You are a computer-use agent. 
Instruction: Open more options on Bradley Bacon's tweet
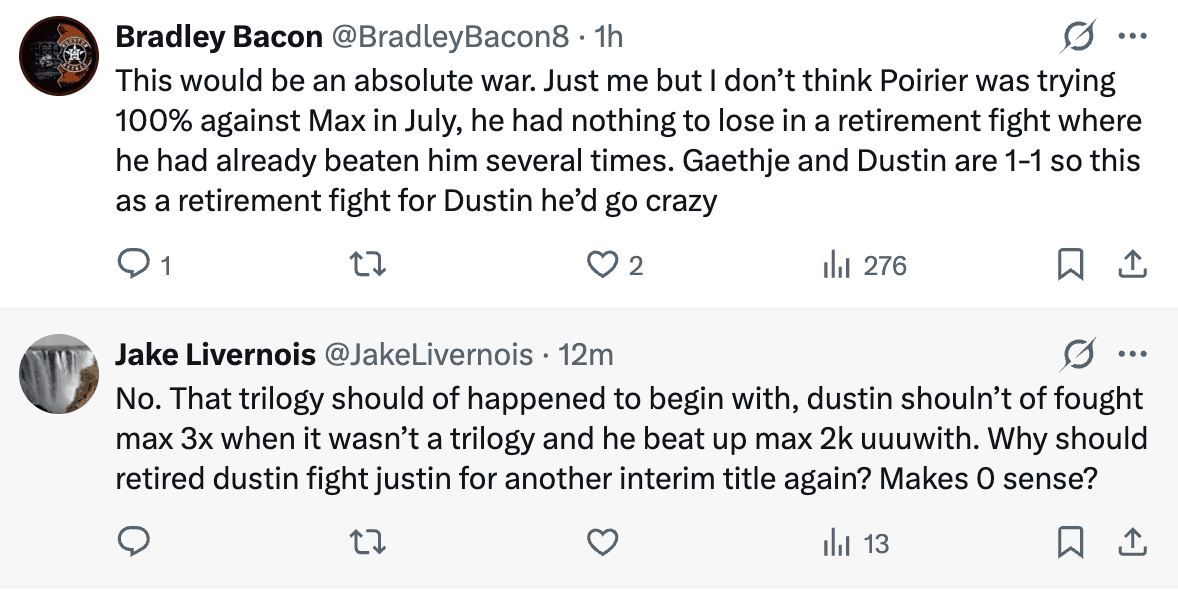[1131, 38]
